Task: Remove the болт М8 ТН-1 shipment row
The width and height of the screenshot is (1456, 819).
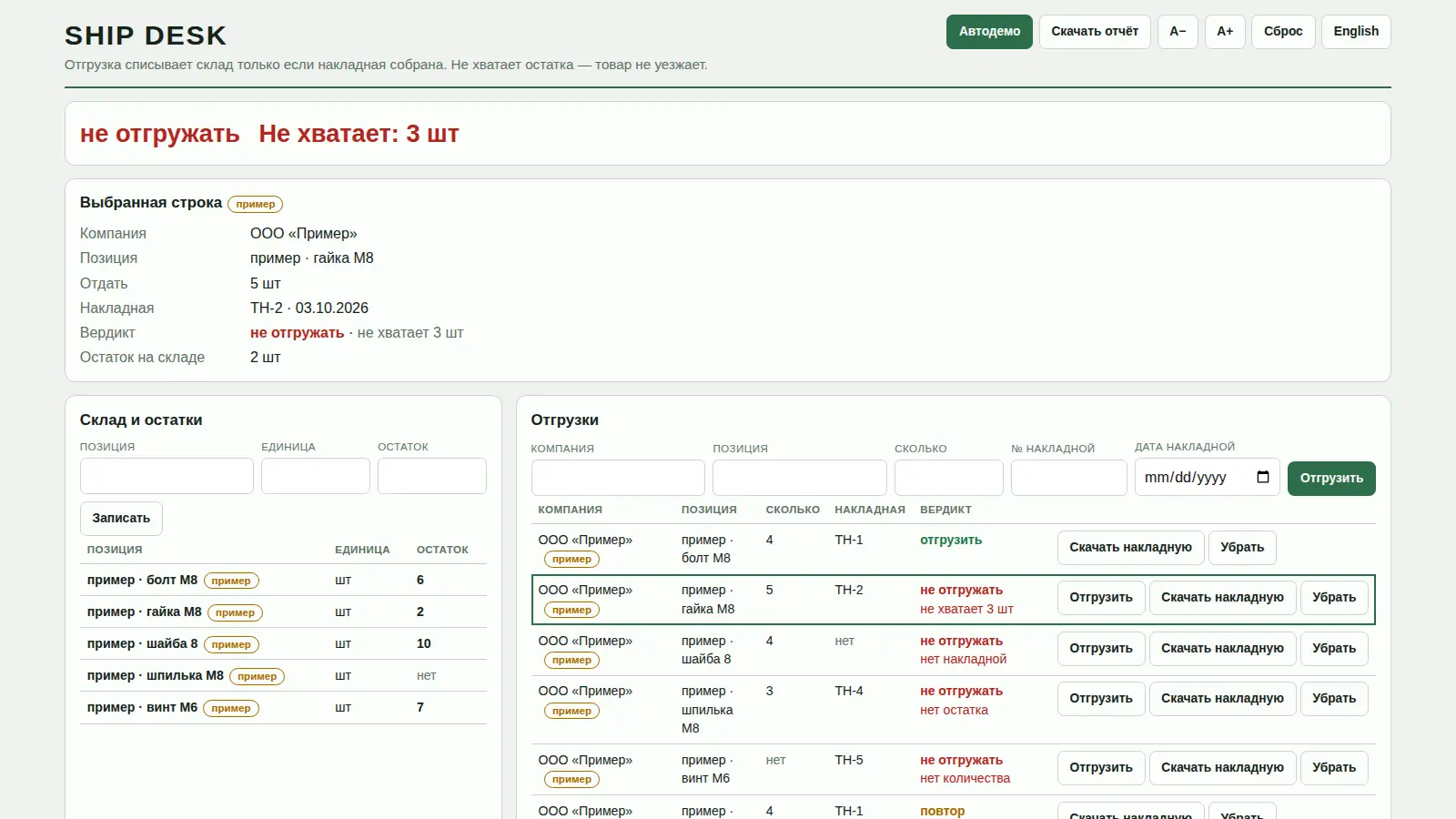Action: tap(1242, 548)
